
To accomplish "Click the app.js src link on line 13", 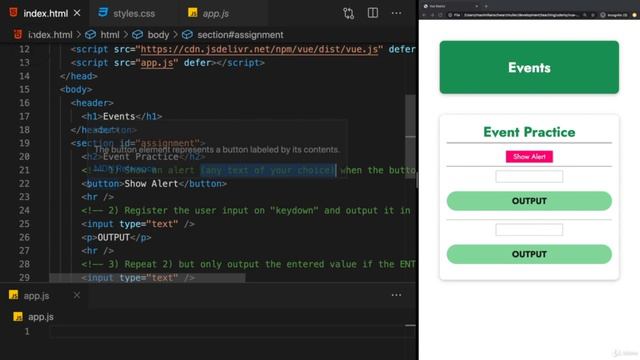I will pos(157,63).
